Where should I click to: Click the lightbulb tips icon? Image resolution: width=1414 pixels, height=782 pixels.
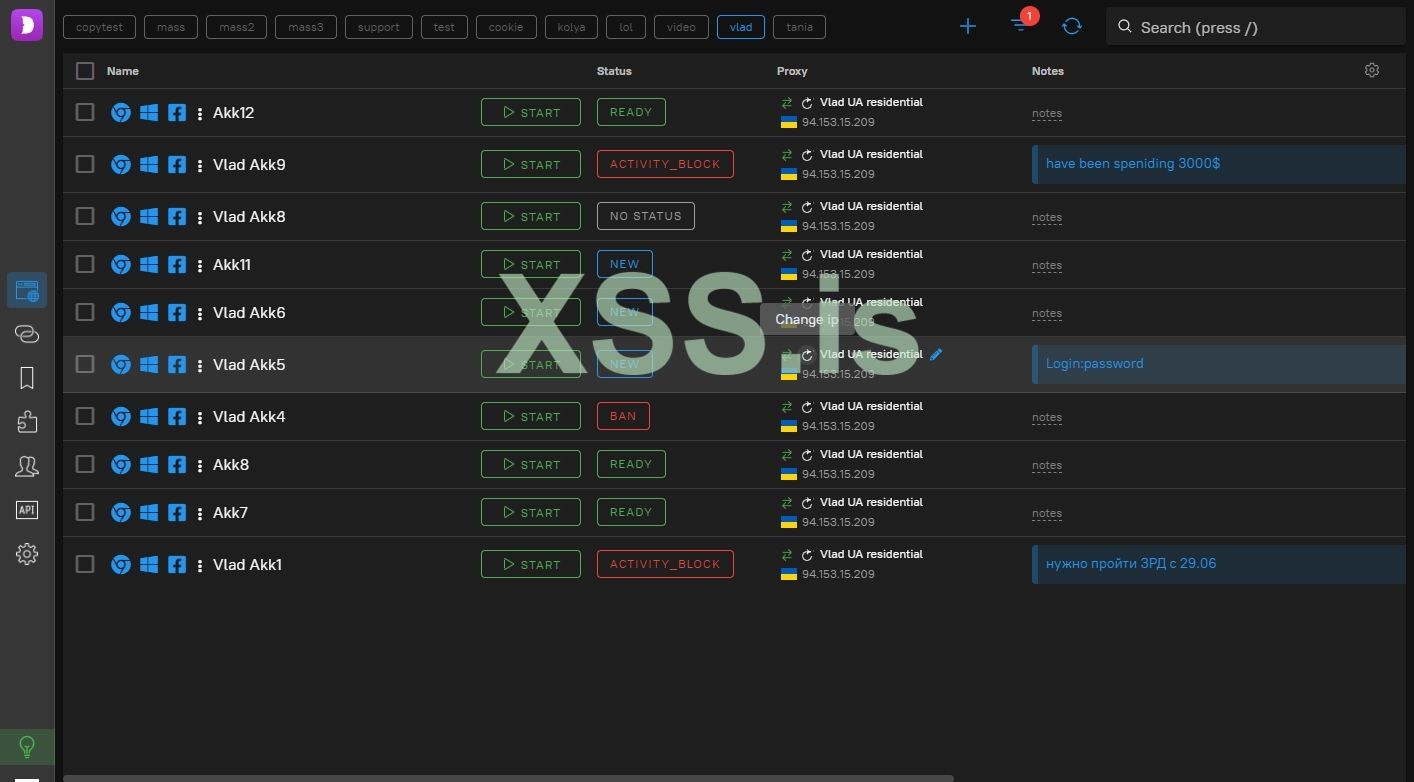pos(27,747)
